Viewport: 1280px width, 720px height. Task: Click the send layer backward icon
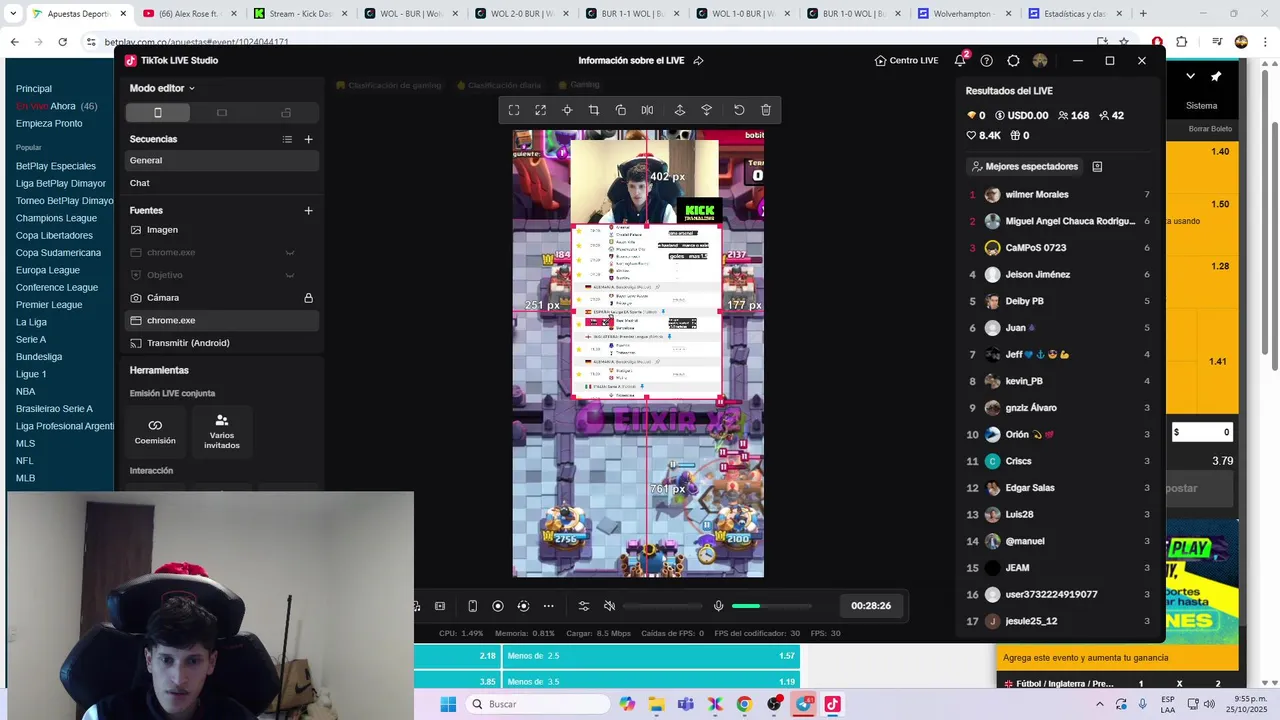[x=706, y=110]
